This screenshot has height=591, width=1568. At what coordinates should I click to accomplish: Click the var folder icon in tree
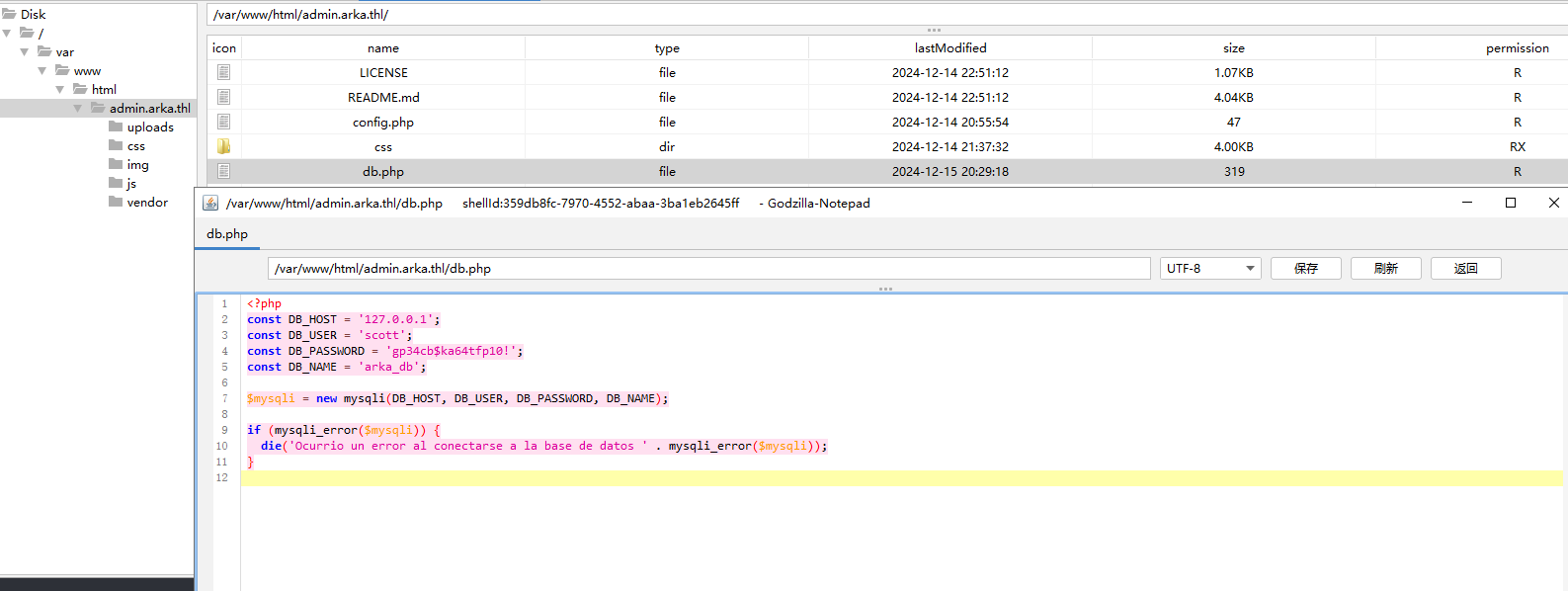(44, 51)
